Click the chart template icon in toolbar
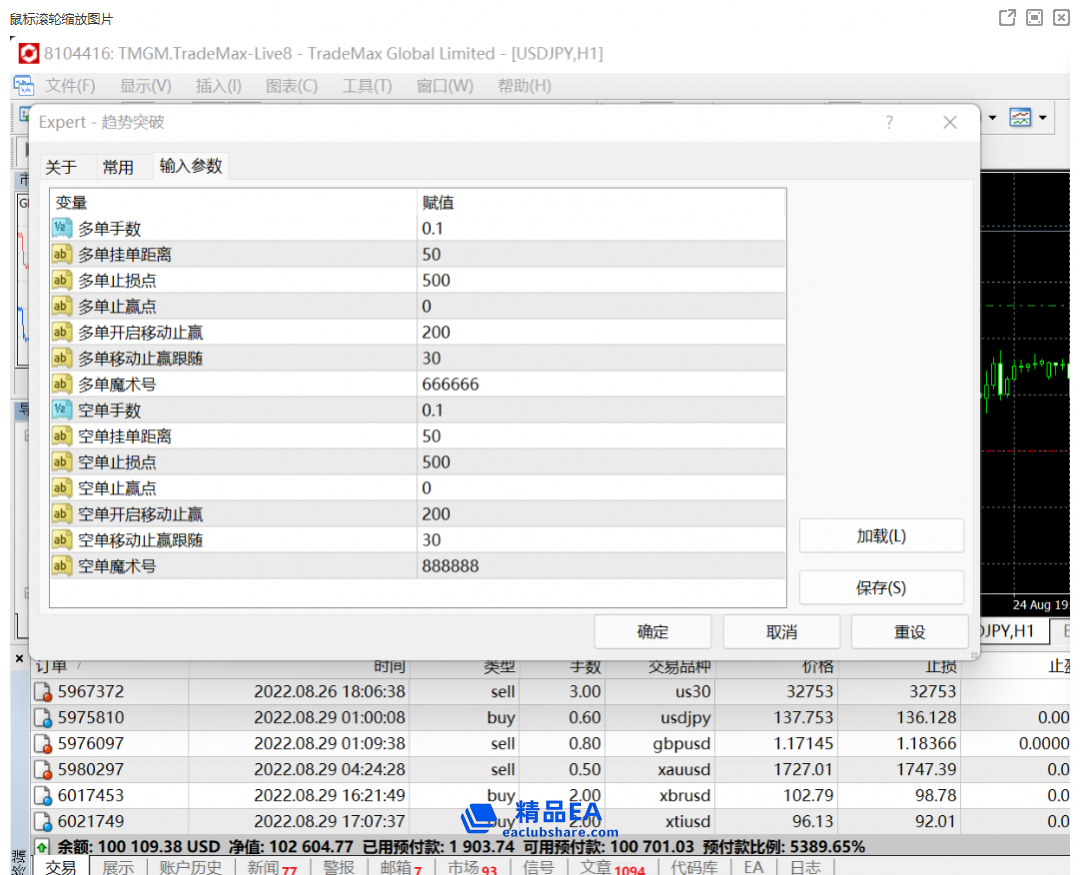 1020,118
